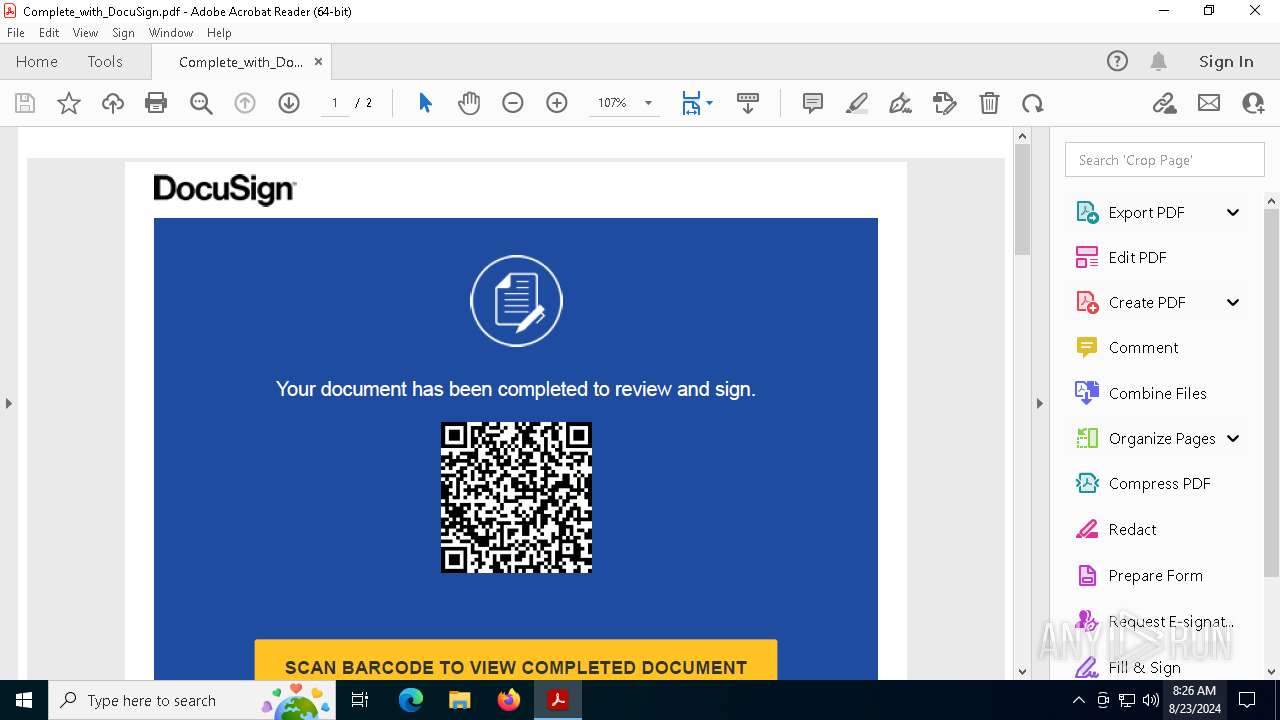
Task: Click the taskbar search box
Action: click(x=193, y=700)
